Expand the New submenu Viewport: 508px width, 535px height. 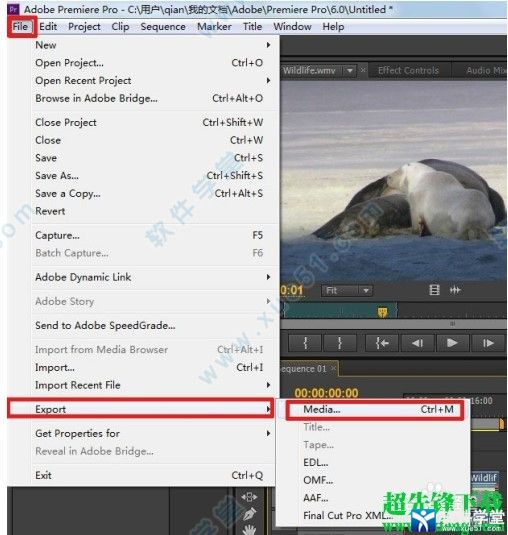pos(153,45)
